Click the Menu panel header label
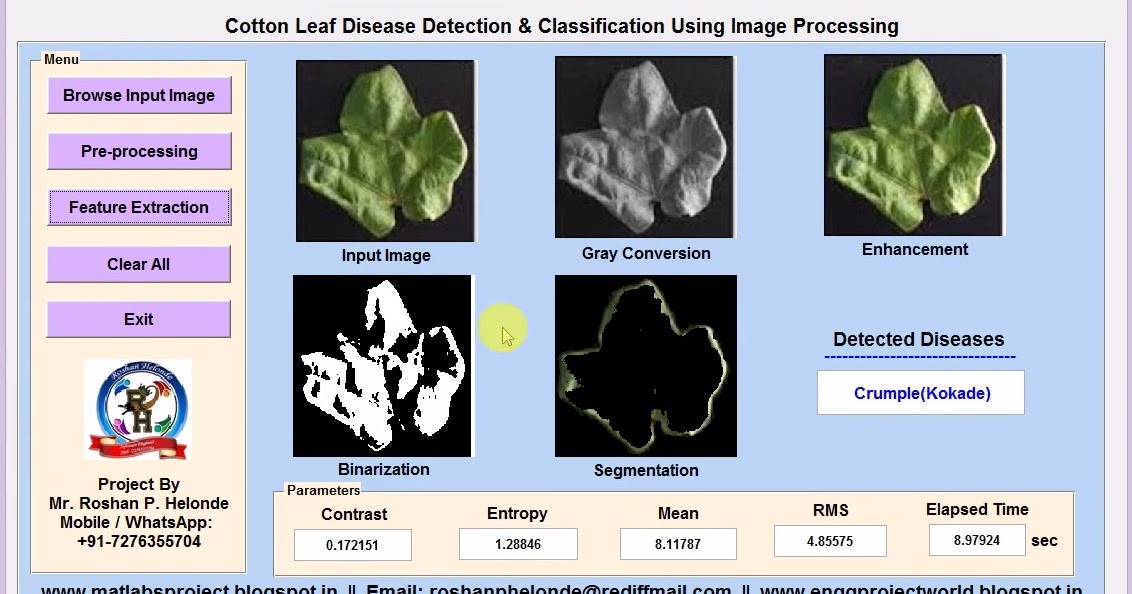This screenshot has height=594, width=1132. coord(60,60)
